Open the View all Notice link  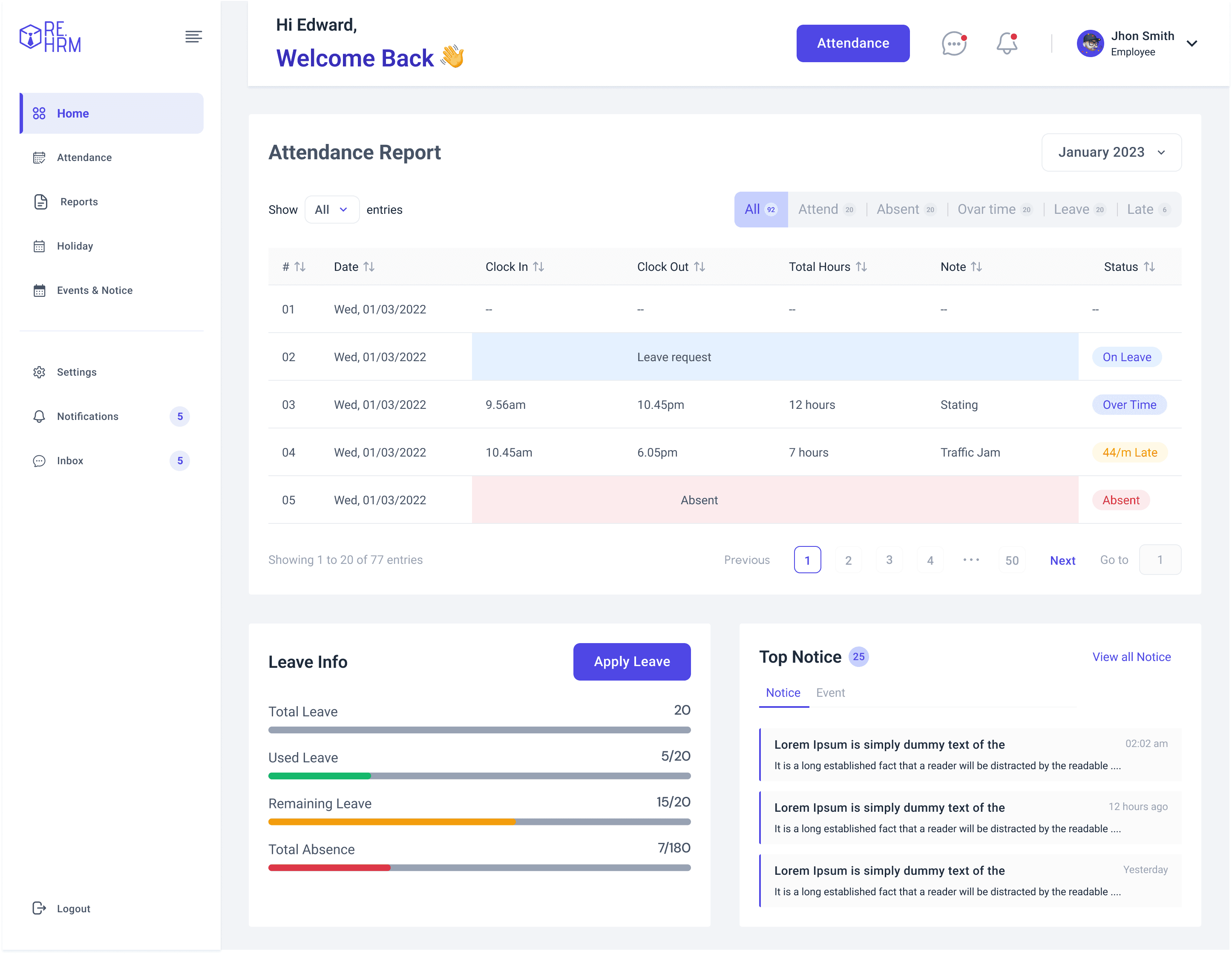(1131, 657)
